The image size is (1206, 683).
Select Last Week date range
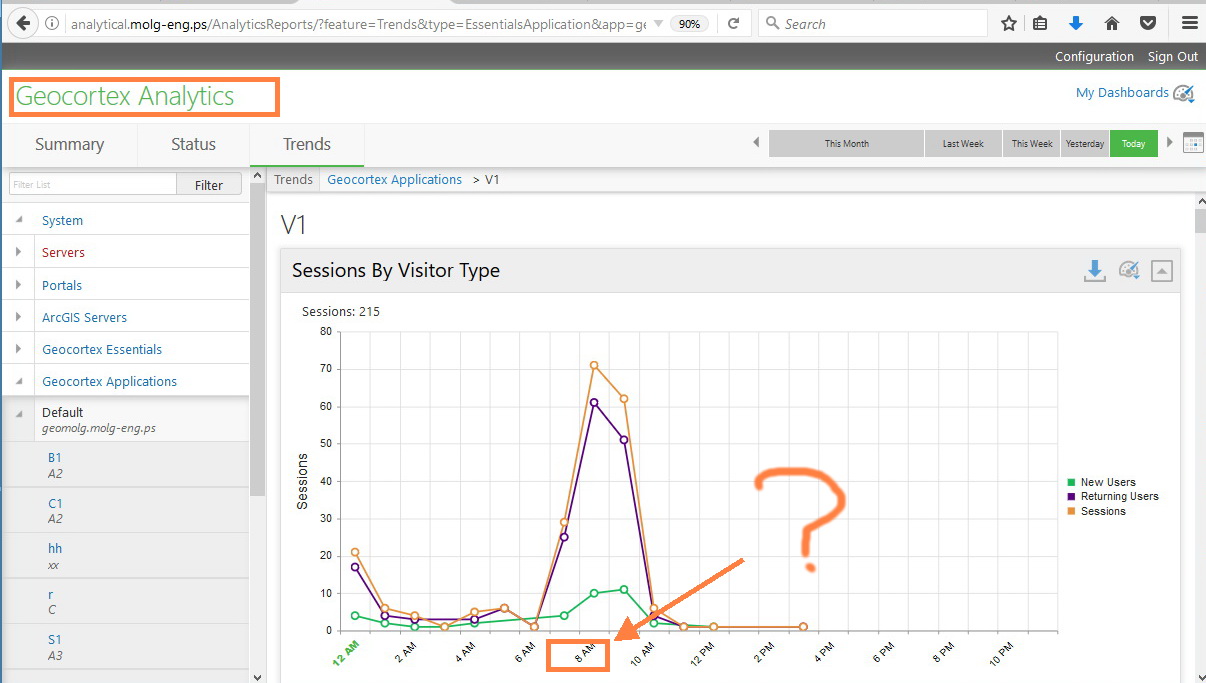[x=963, y=143]
